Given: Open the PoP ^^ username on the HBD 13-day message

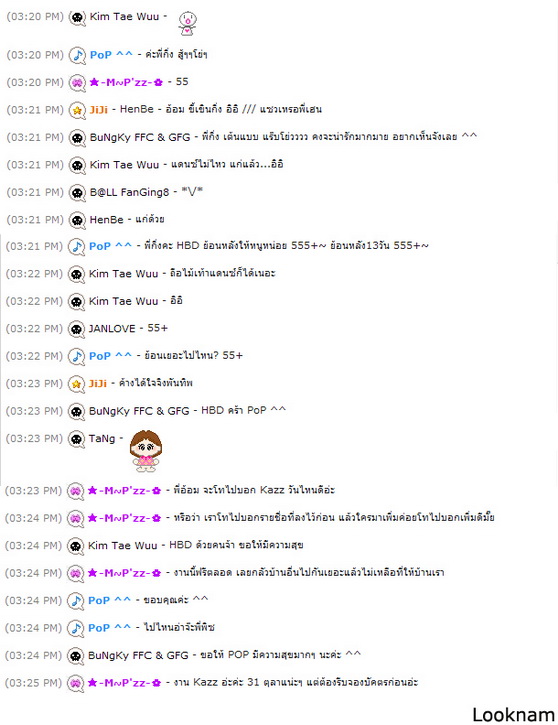Looking at the screenshot, I should [x=110, y=246].
